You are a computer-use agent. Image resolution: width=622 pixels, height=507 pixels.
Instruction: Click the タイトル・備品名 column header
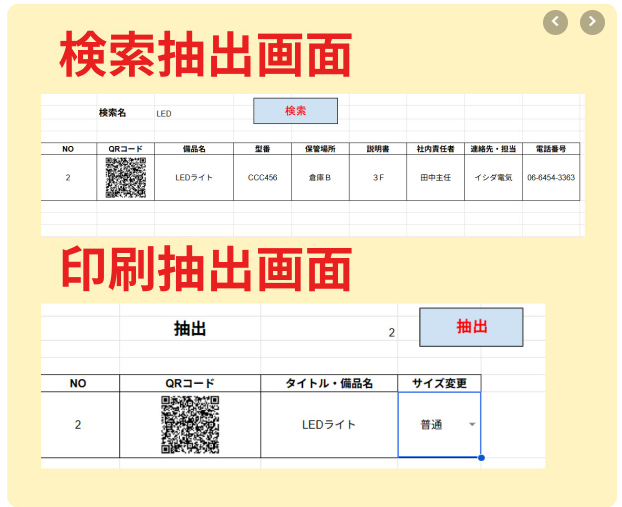(329, 383)
